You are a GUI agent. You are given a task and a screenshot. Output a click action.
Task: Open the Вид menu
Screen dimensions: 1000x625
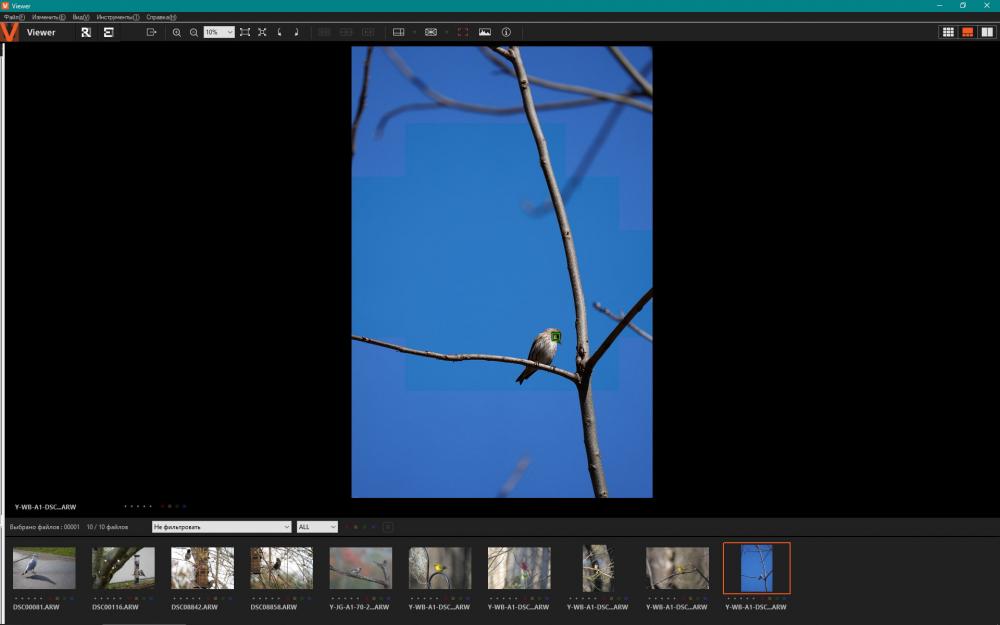(x=81, y=17)
